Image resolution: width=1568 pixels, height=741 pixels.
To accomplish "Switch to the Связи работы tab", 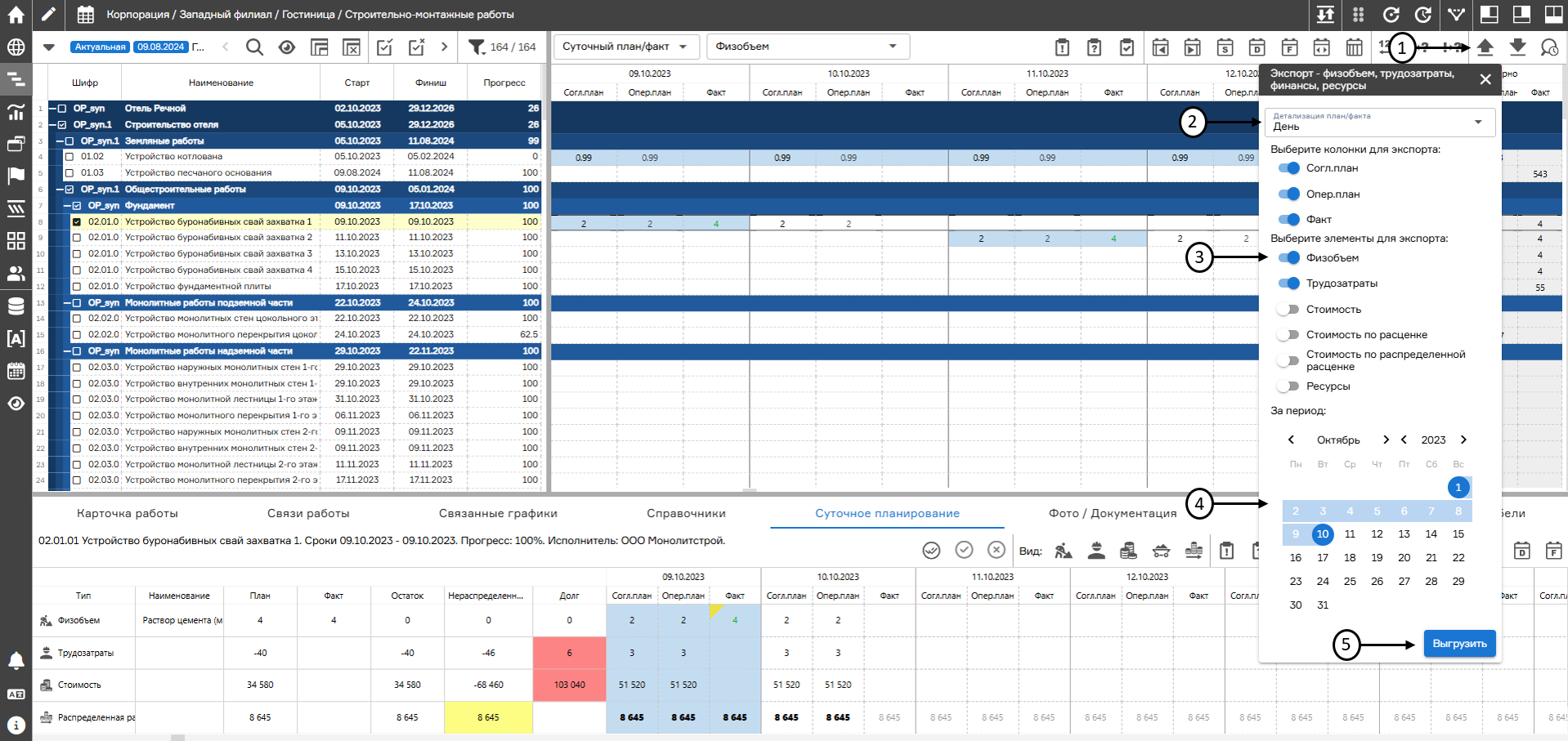I will [308, 514].
